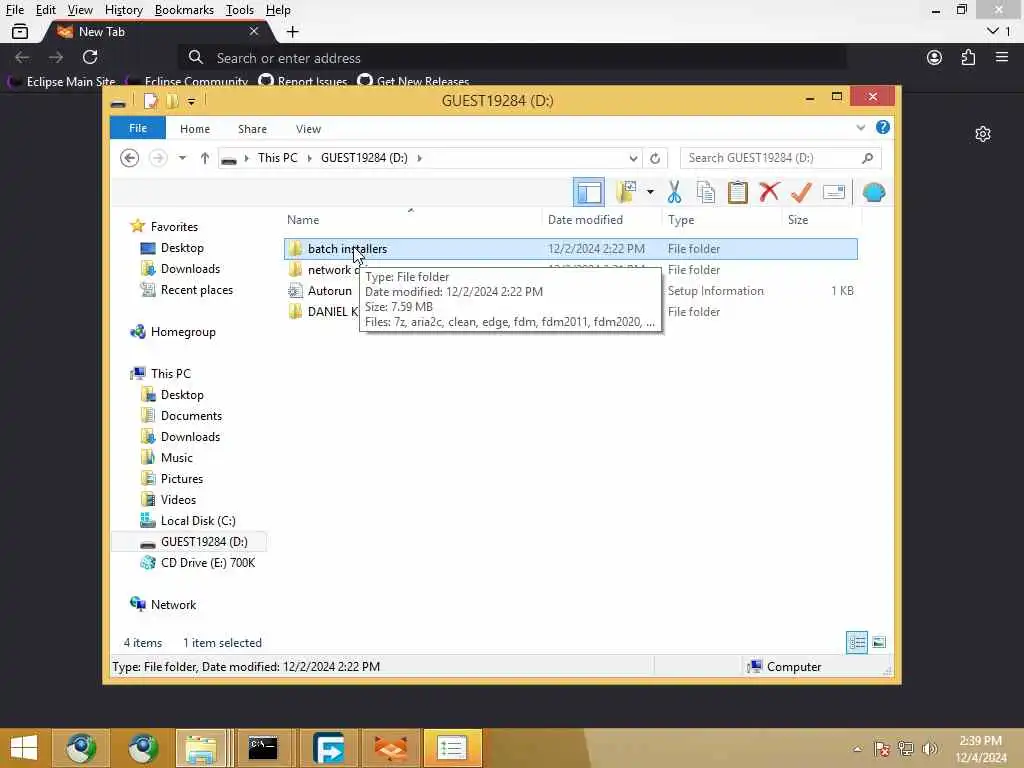Open quick access toolbar customize dropdown
The height and width of the screenshot is (768, 1024).
pos(191,101)
